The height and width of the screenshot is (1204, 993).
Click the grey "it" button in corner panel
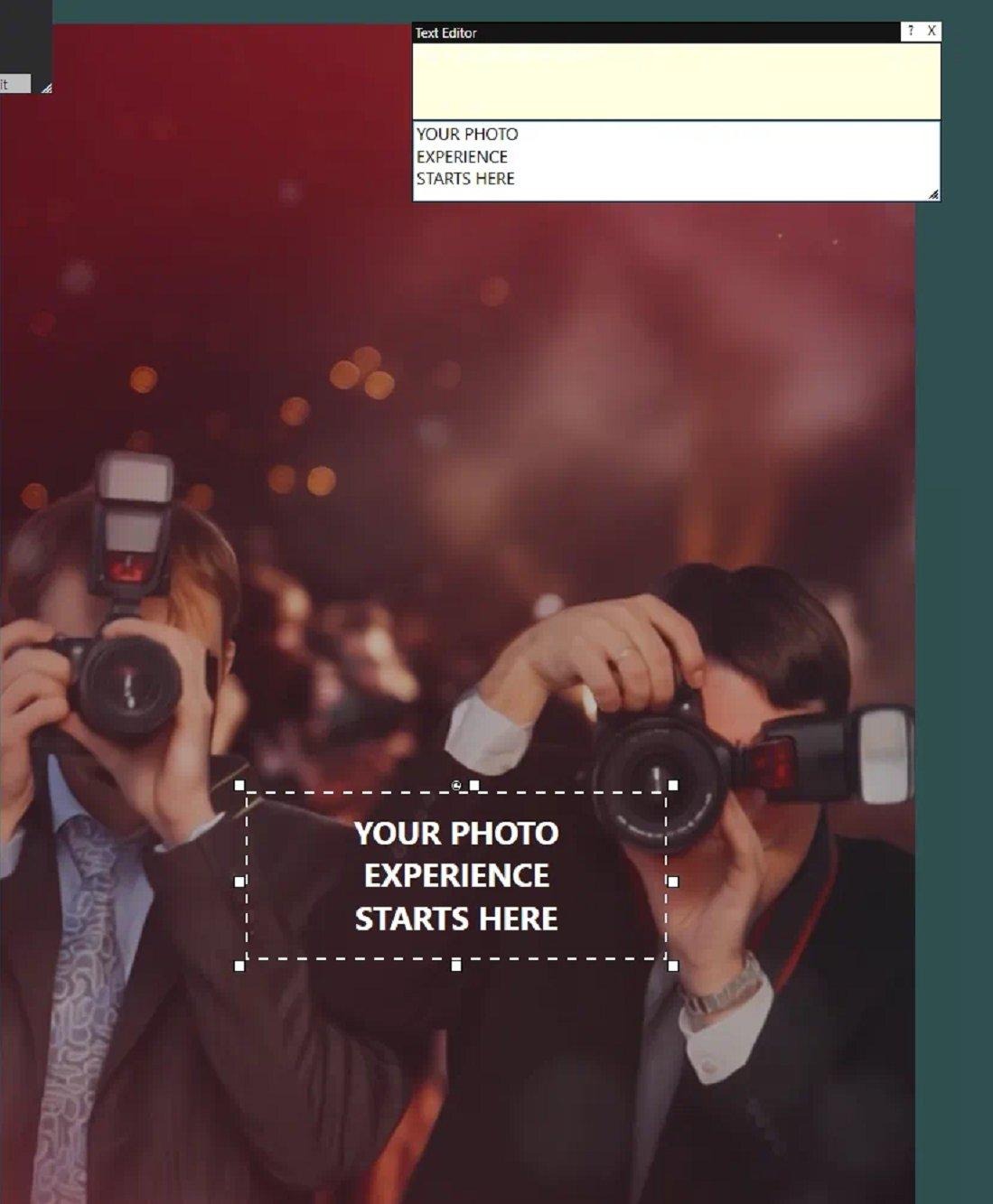point(14,84)
